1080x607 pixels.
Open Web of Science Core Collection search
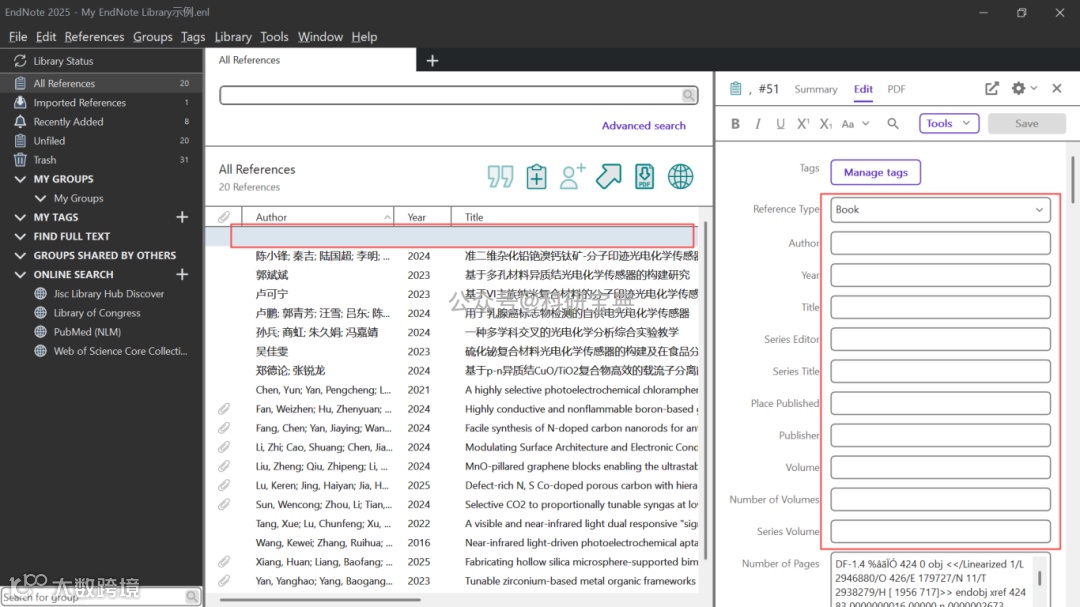tap(121, 351)
